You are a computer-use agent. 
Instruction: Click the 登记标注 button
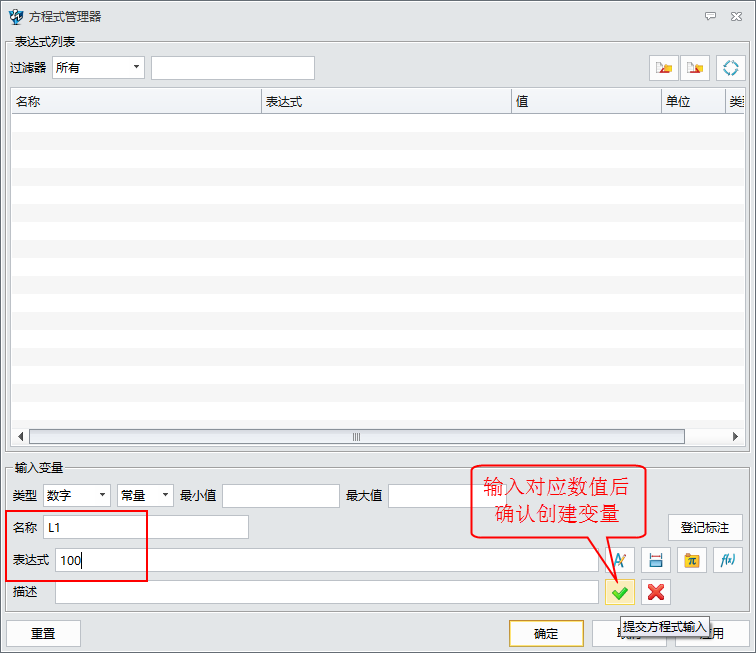pos(705,527)
